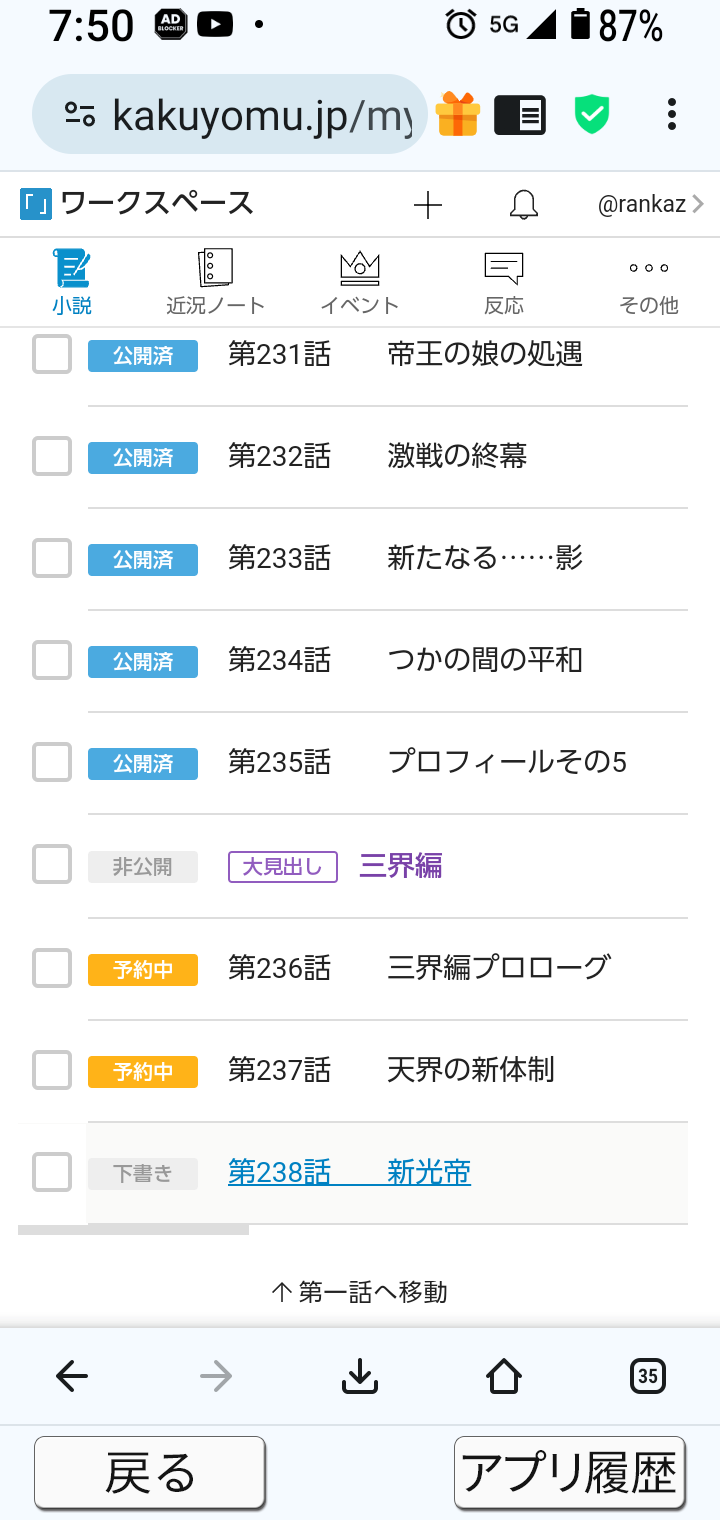The width and height of the screenshot is (720, 1520).
Task: Select checkbox next to 第236話 三界編プロローグ
Action: pyautogui.click(x=52, y=968)
